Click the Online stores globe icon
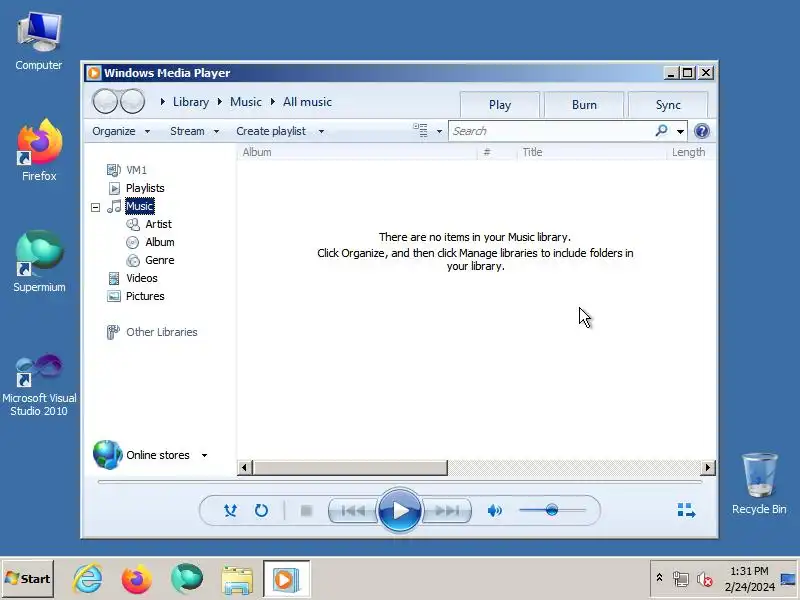This screenshot has height=600, width=800. click(108, 455)
